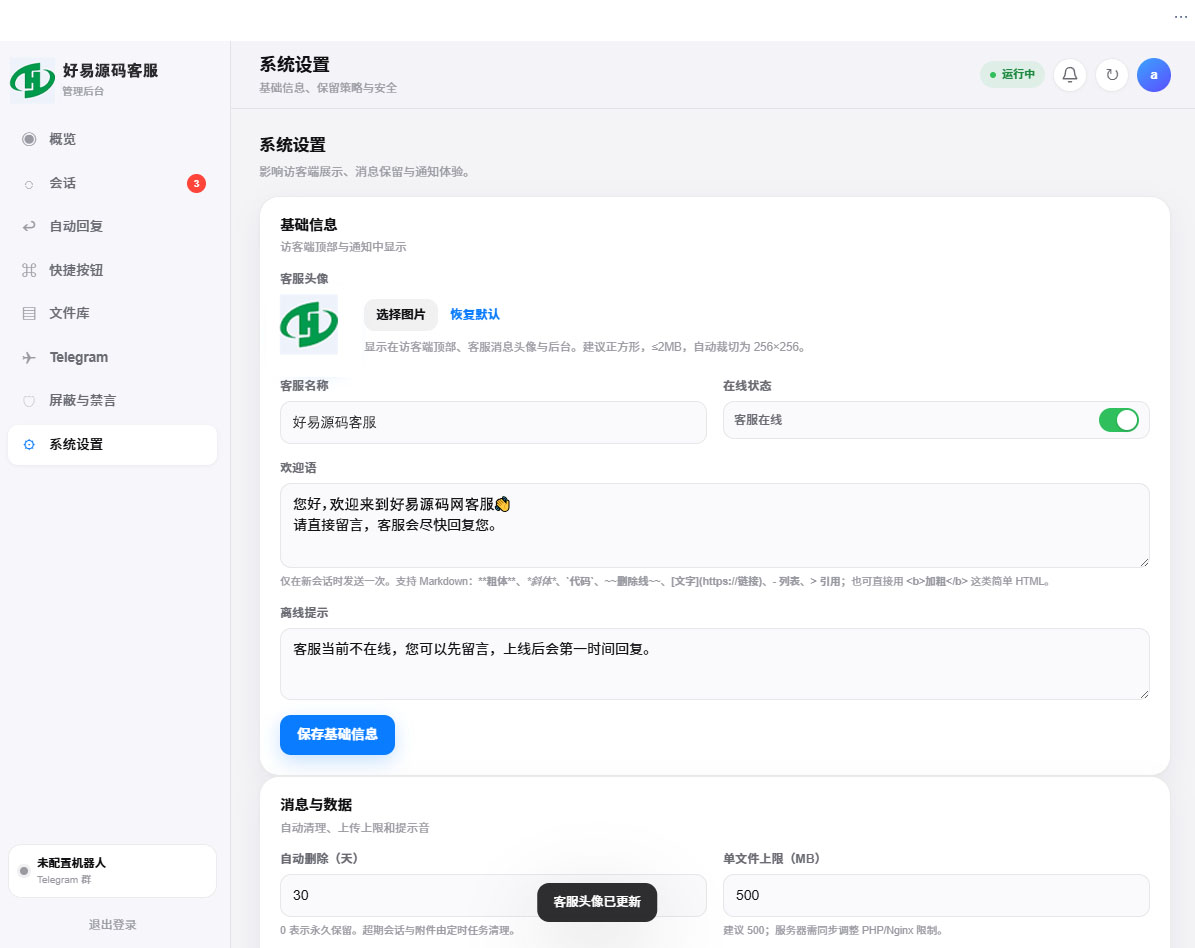Click the 系统设置 gear icon in sidebar
The width and height of the screenshot is (1195, 948).
(x=29, y=444)
